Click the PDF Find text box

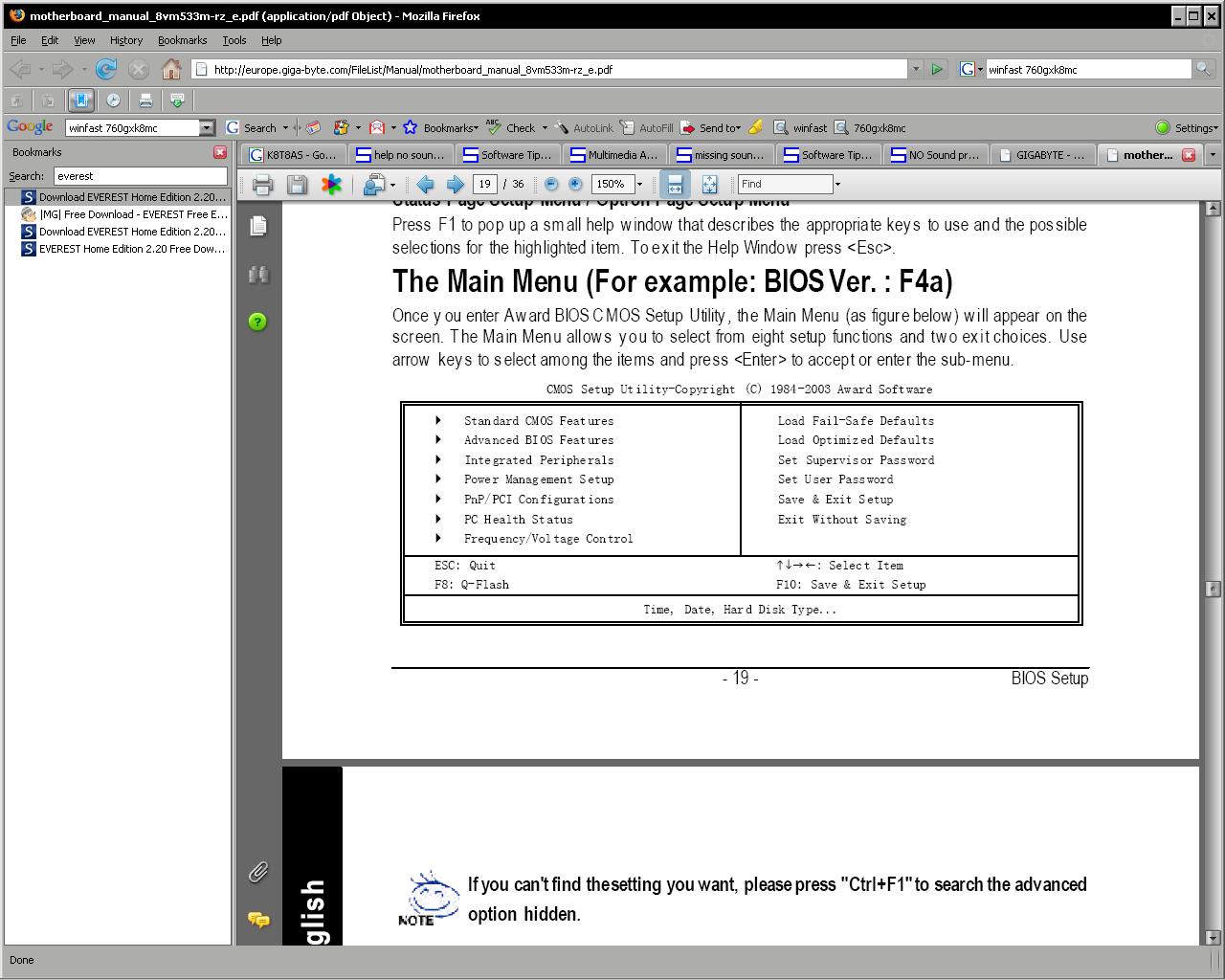(x=785, y=184)
